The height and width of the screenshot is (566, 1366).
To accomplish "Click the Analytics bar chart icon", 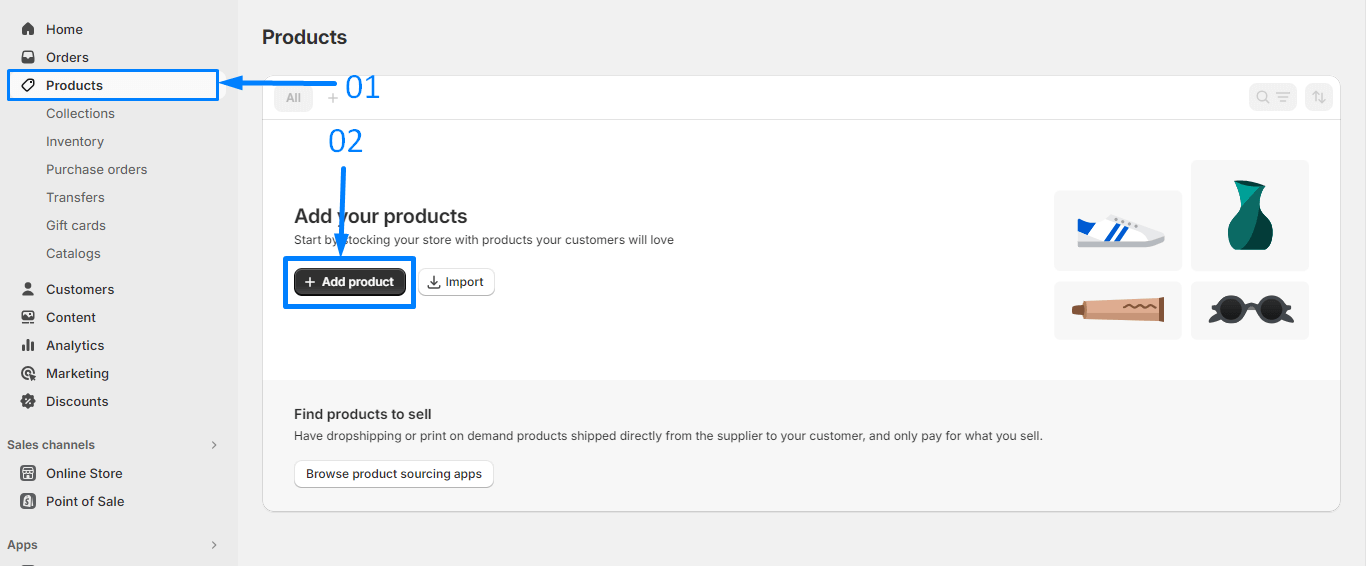I will pyautogui.click(x=28, y=345).
